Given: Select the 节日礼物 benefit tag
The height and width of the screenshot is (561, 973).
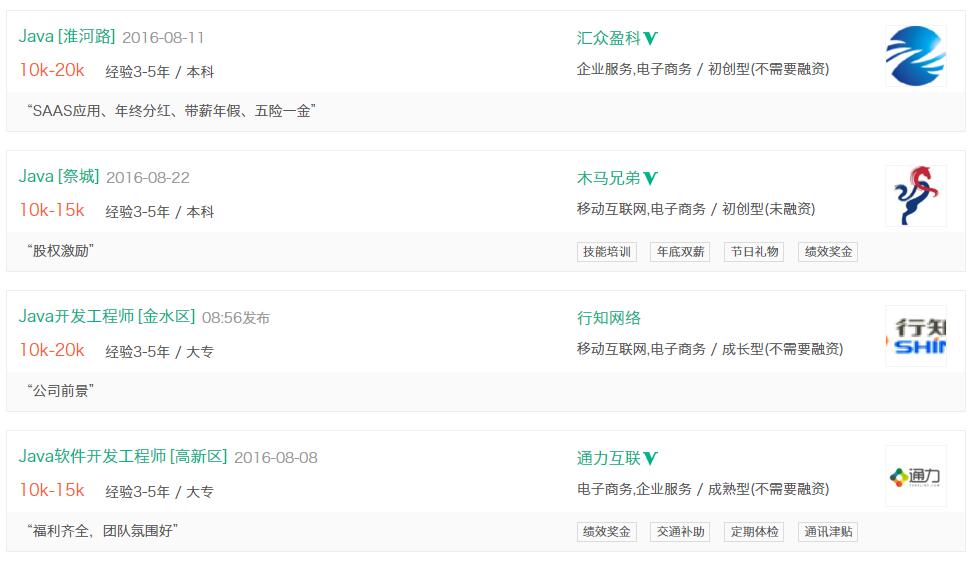Looking at the screenshot, I should [754, 252].
